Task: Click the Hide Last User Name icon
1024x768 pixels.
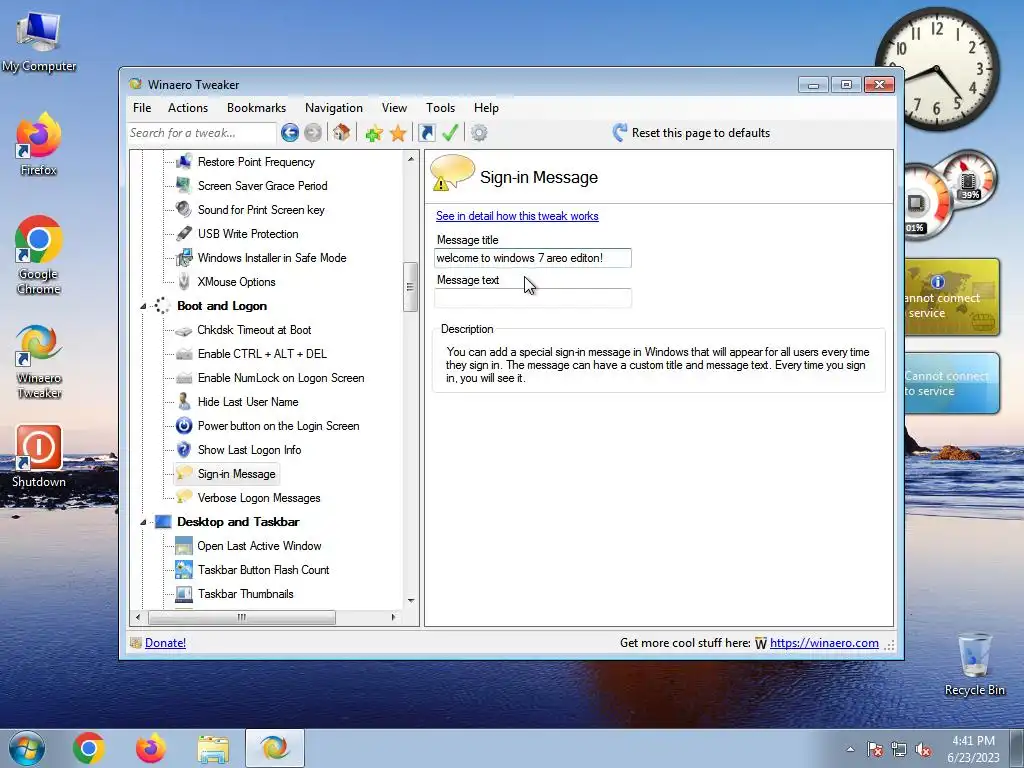Action: (184, 402)
